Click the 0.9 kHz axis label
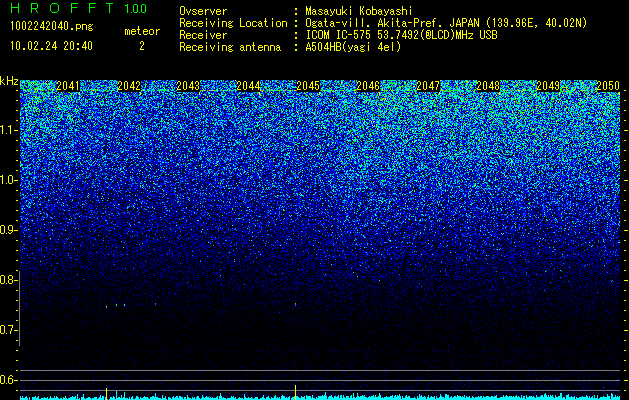 [7, 230]
